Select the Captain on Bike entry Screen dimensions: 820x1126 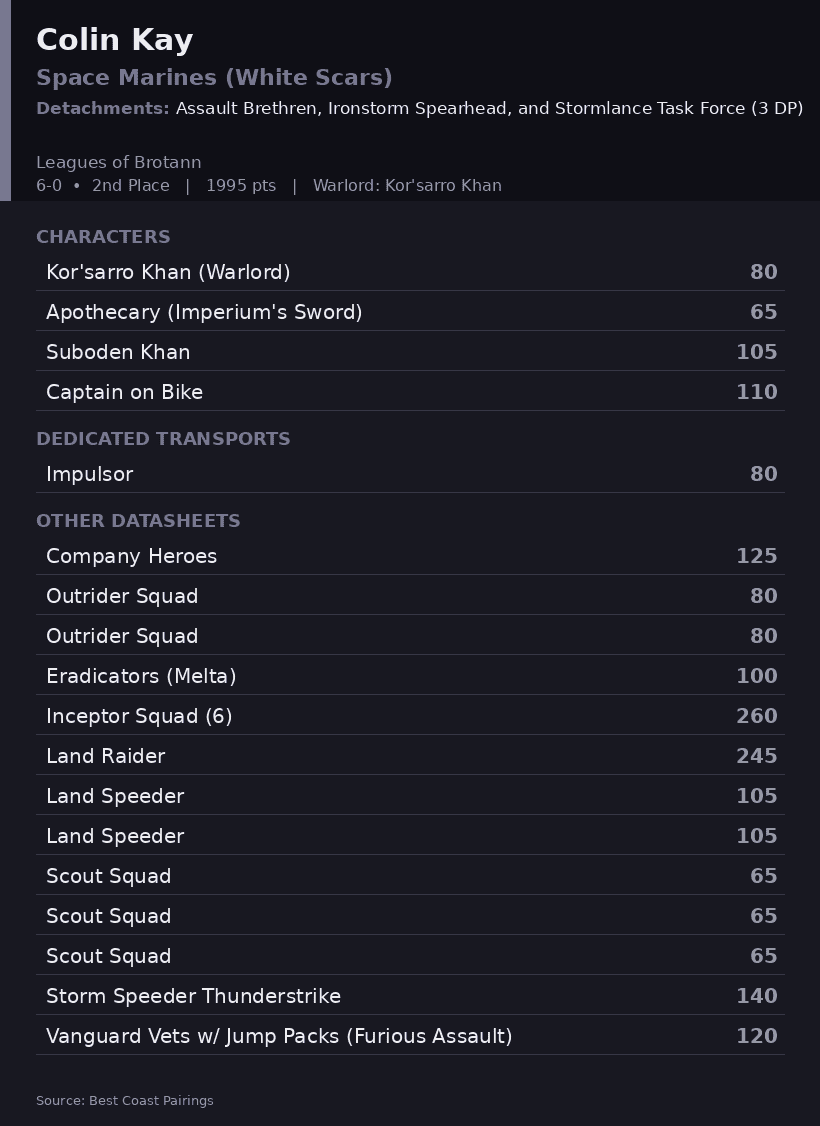tap(410, 391)
